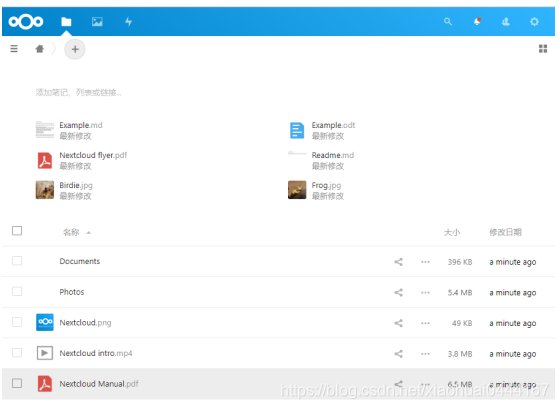Click the Example.odt document icon
This screenshot has height=409, width=559.
[297, 130]
